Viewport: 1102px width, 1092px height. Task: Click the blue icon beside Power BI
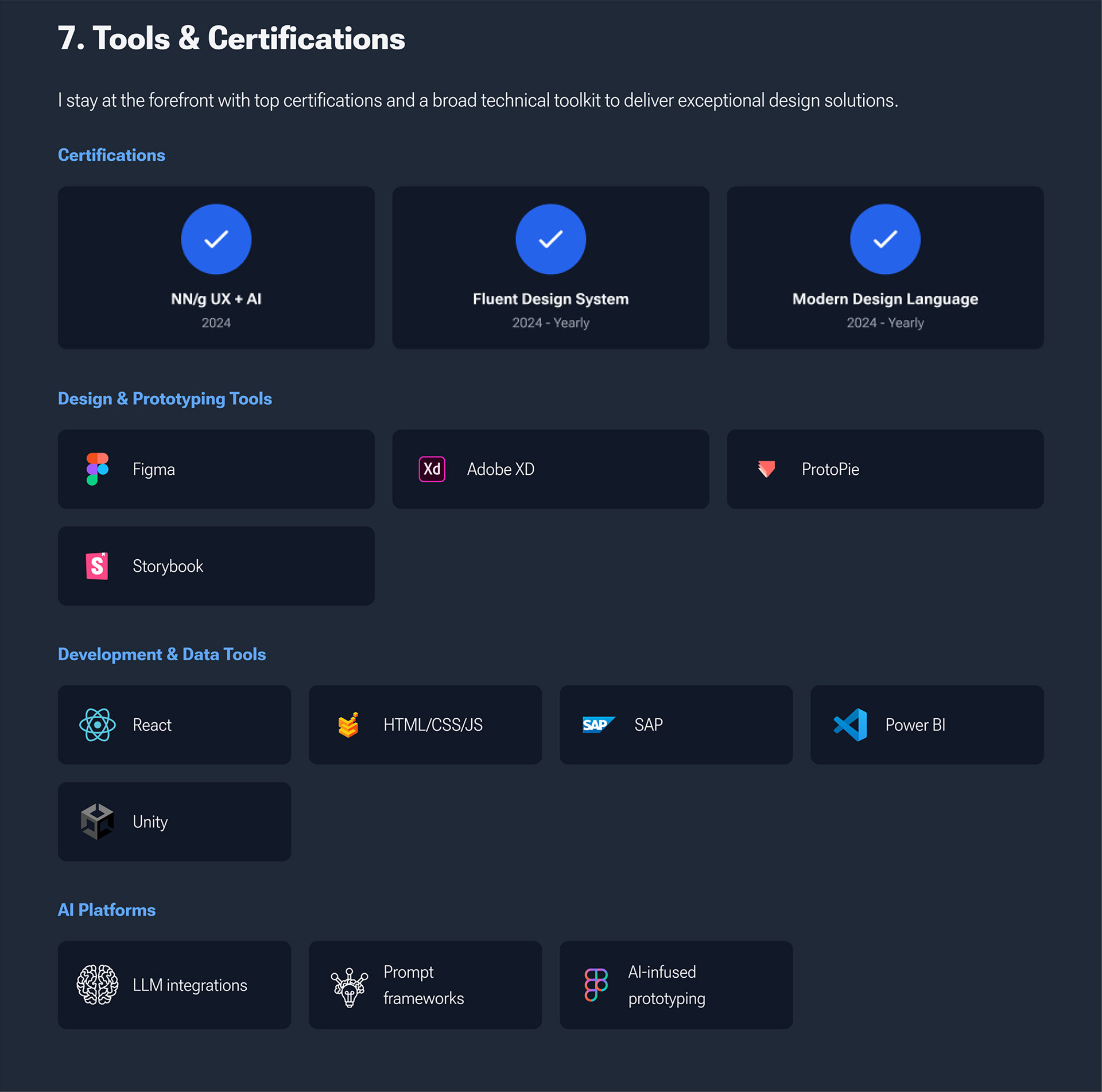[850, 725]
